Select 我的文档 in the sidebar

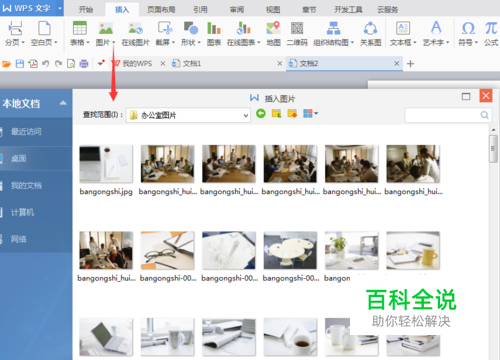[36, 185]
